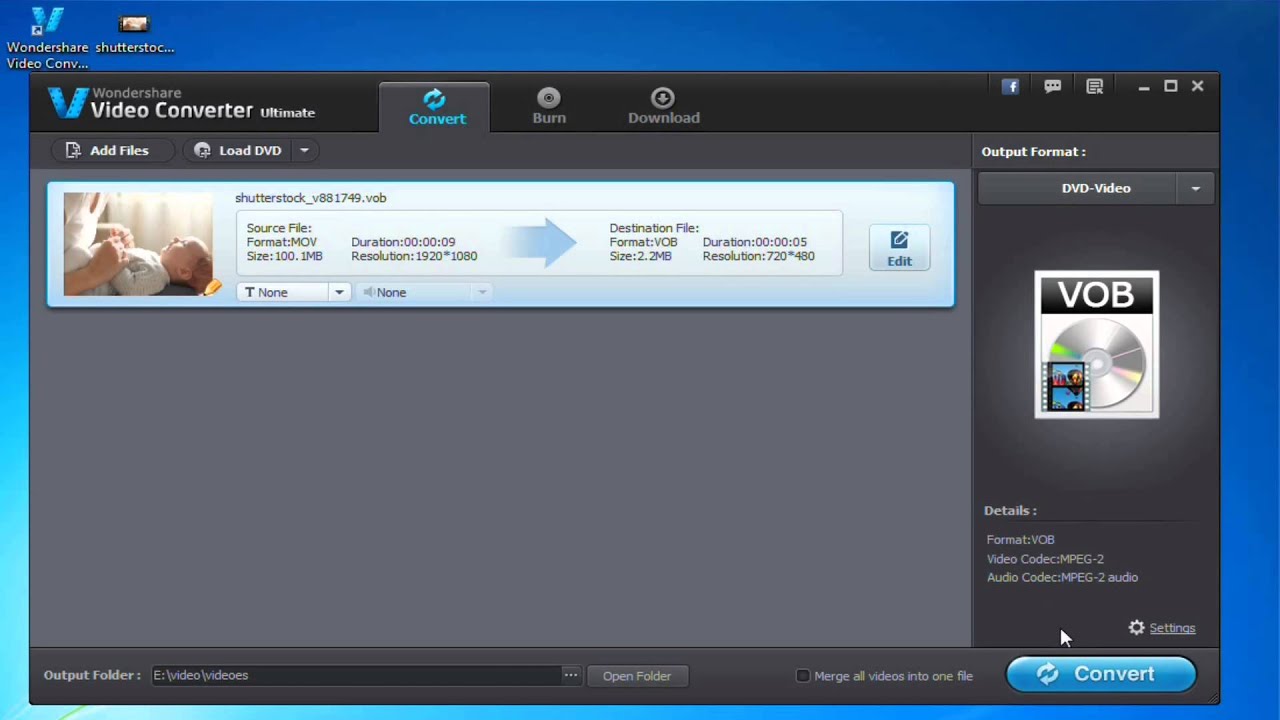Expand the Load DVD dropdown arrow

click(x=304, y=150)
